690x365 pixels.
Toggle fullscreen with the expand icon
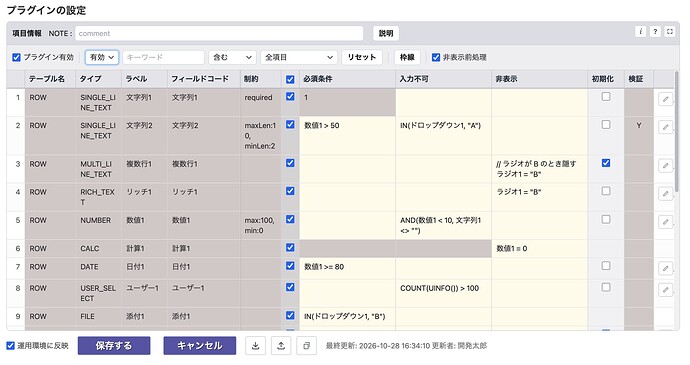669,32
